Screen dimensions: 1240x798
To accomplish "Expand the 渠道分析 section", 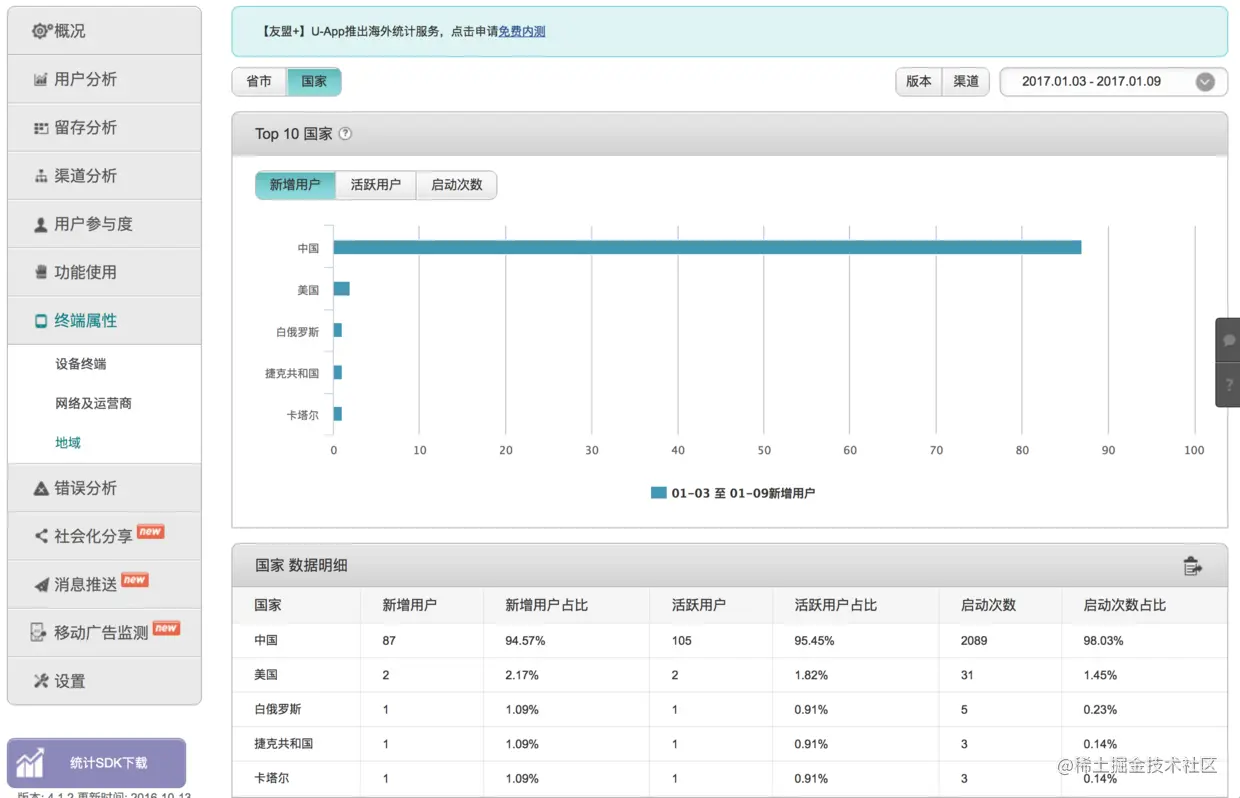I will click(x=104, y=176).
